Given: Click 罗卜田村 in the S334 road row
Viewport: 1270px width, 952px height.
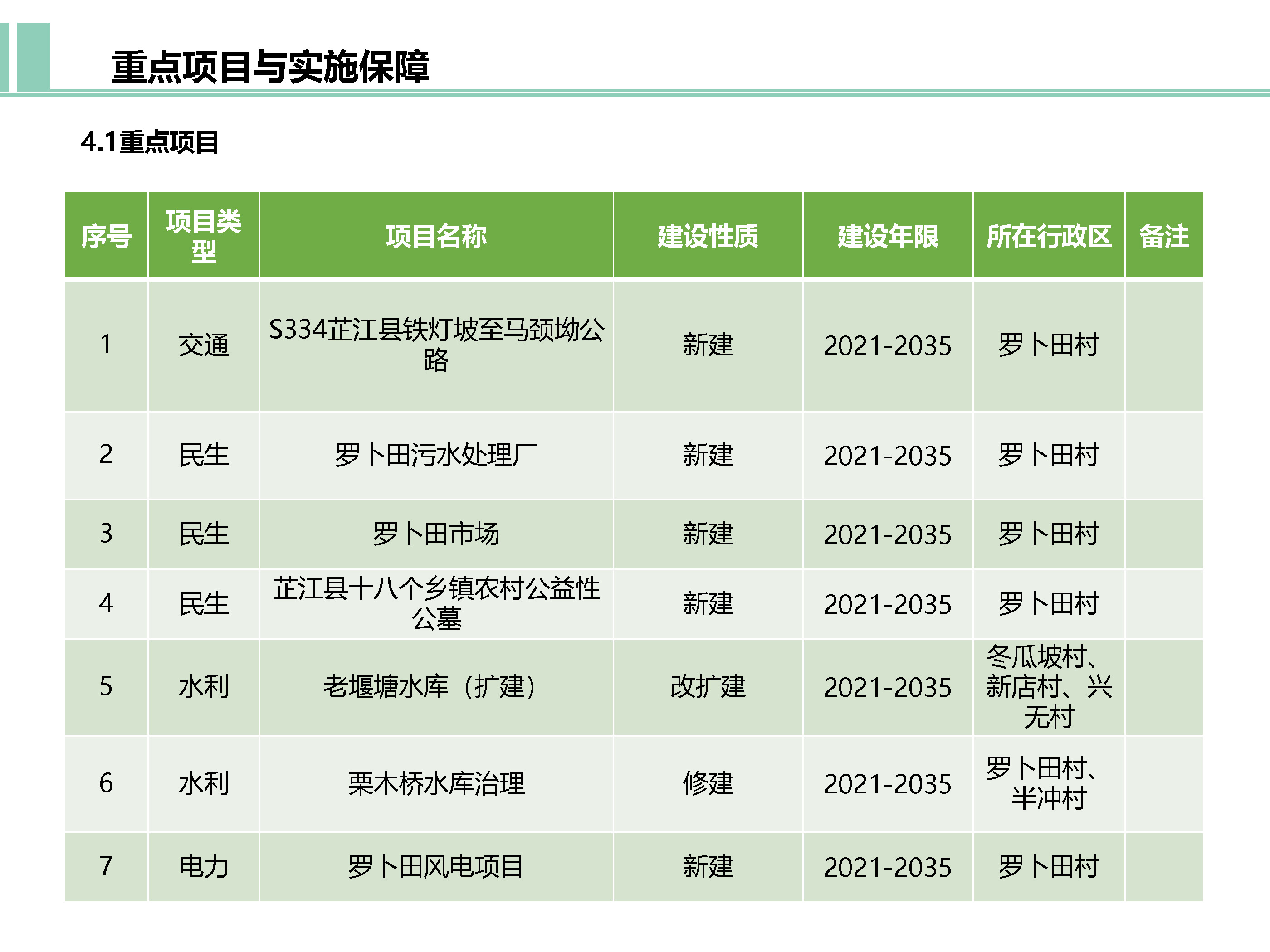Looking at the screenshot, I should pos(1049,345).
